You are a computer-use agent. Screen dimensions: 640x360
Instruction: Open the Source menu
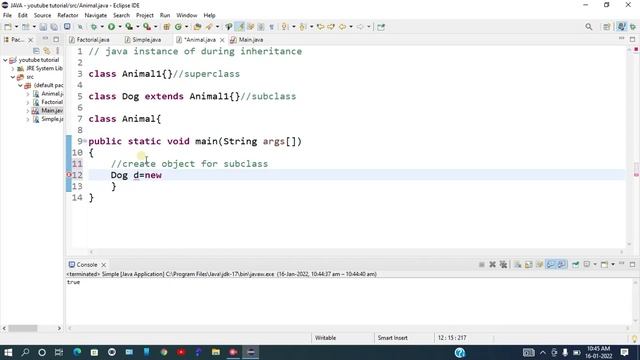coord(42,15)
